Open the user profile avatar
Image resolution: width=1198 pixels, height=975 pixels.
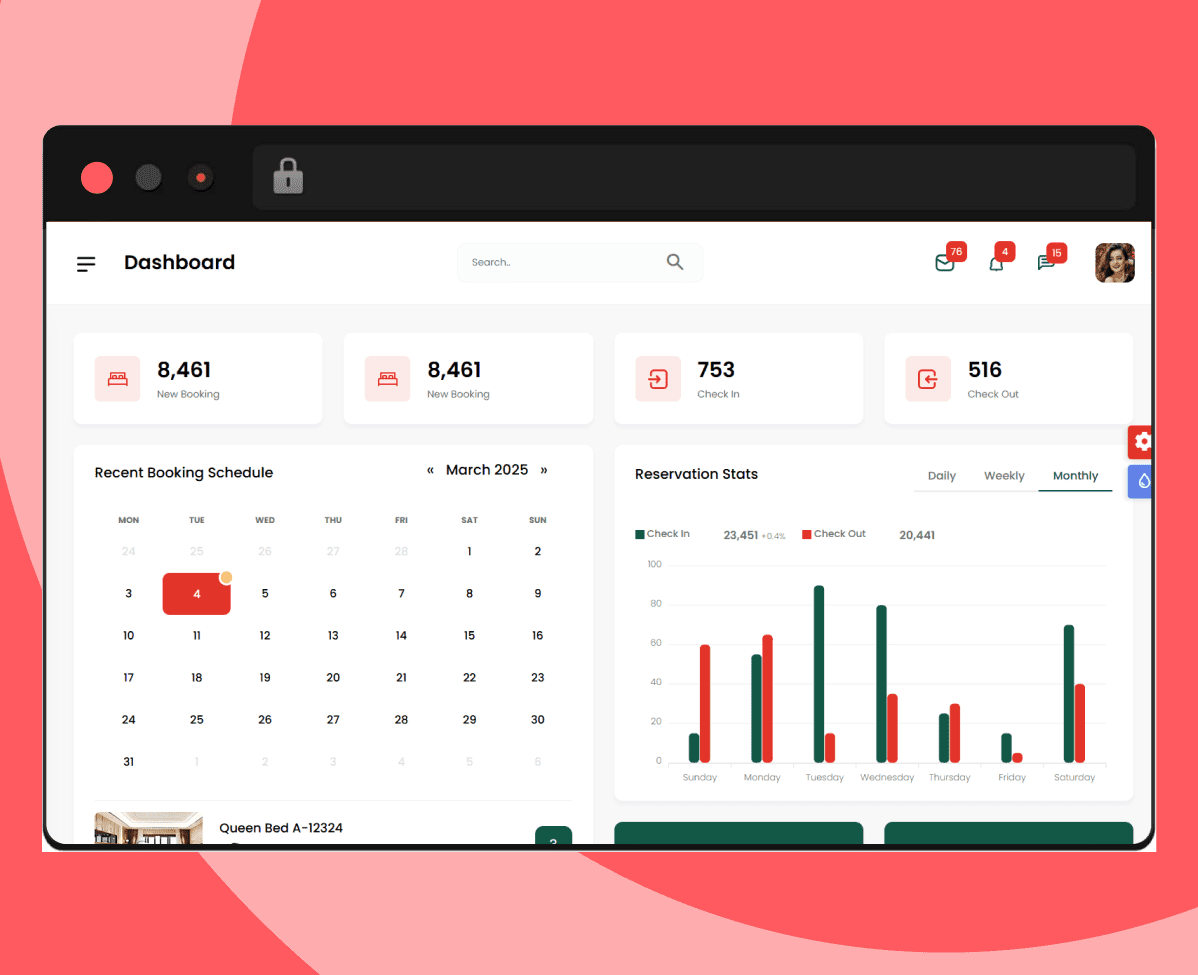[x=1114, y=263]
